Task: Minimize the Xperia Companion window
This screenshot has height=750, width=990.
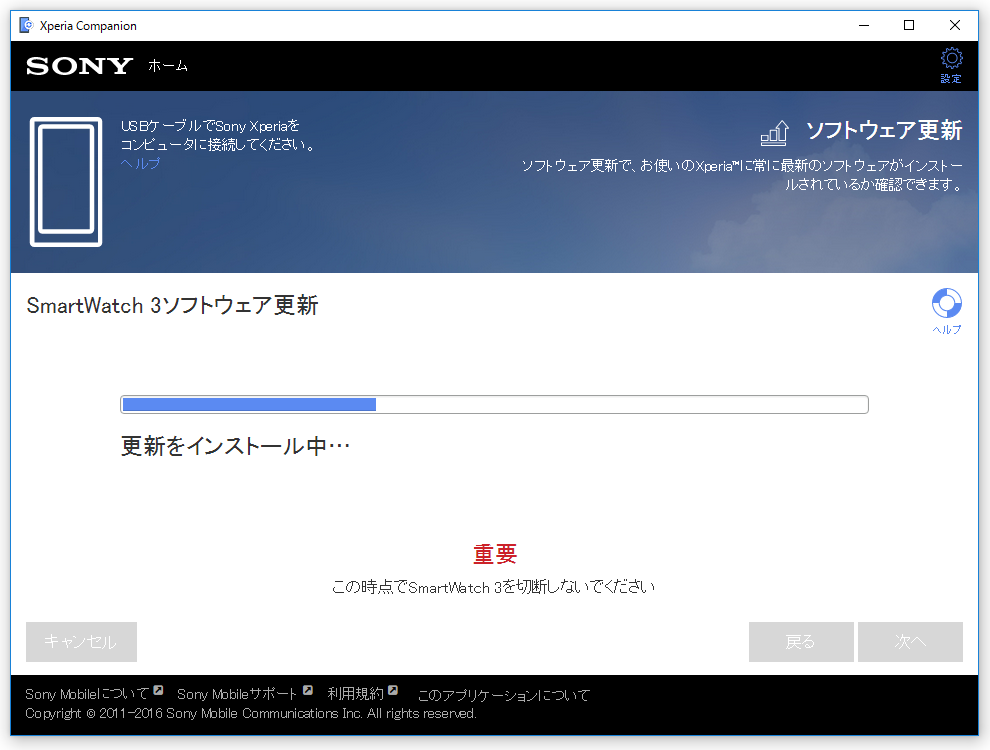Action: [x=864, y=25]
